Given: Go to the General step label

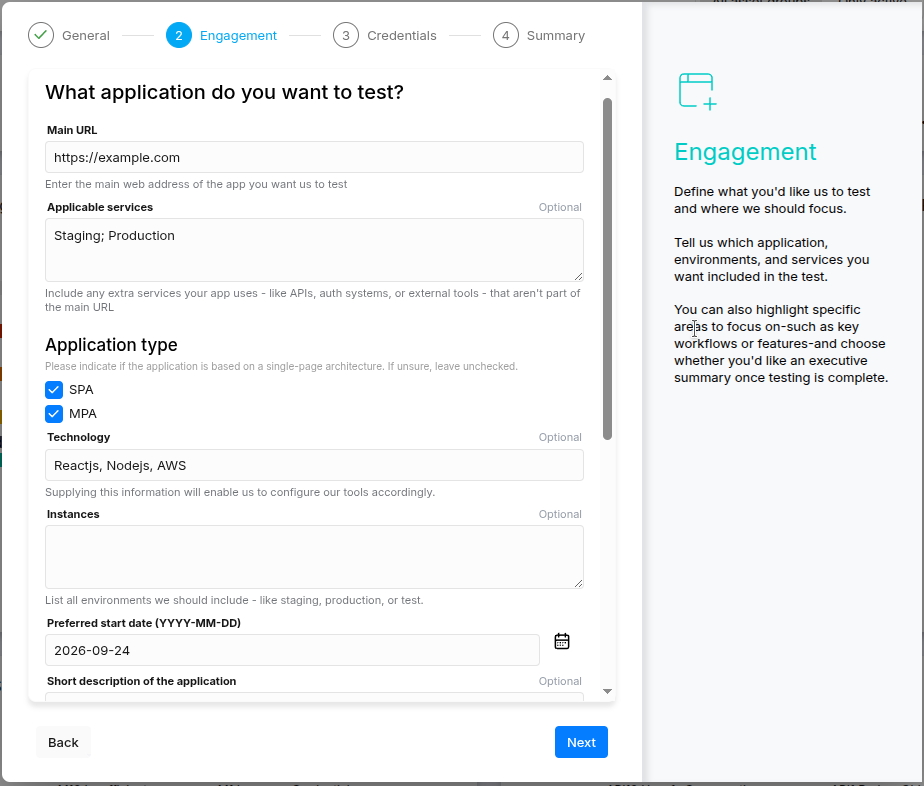Looking at the screenshot, I should click(86, 35).
